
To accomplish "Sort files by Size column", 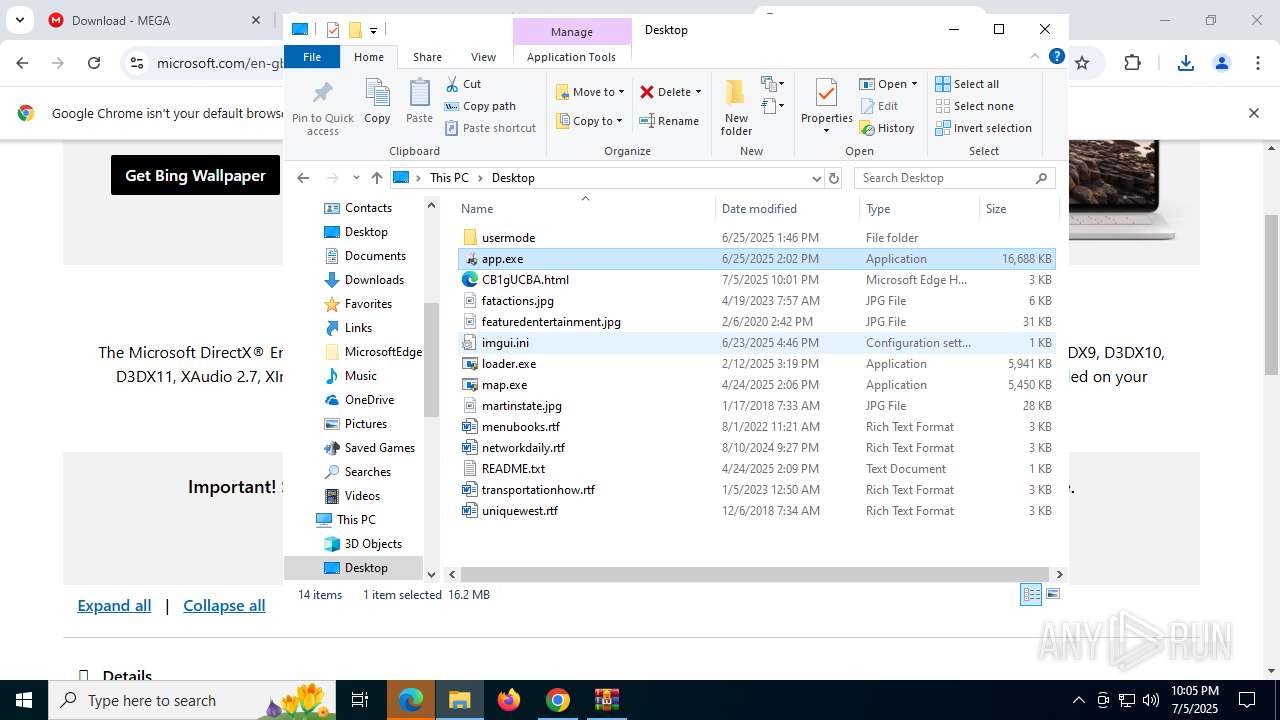I will tap(1018, 209).
